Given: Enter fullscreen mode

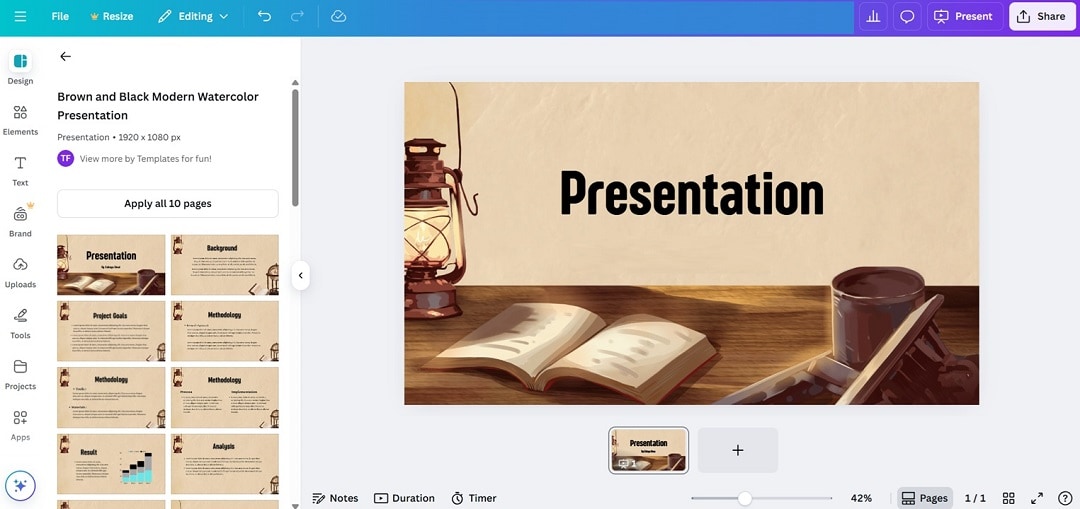Looking at the screenshot, I should coord(1036,498).
